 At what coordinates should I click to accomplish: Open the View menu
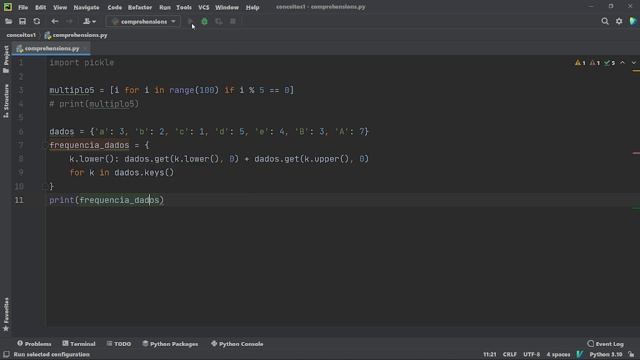point(60,7)
